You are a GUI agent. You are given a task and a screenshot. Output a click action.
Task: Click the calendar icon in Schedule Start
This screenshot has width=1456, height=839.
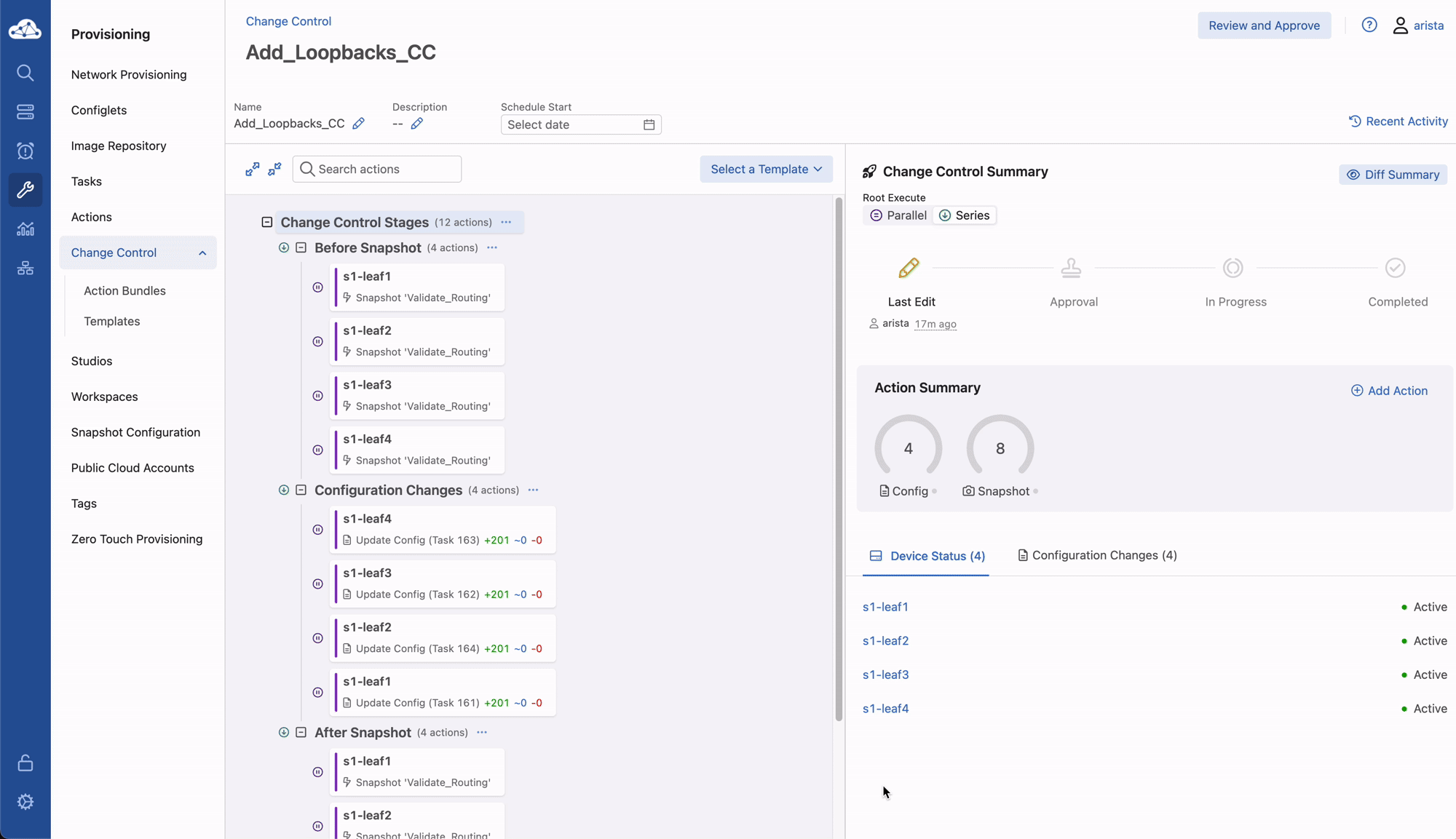click(649, 124)
